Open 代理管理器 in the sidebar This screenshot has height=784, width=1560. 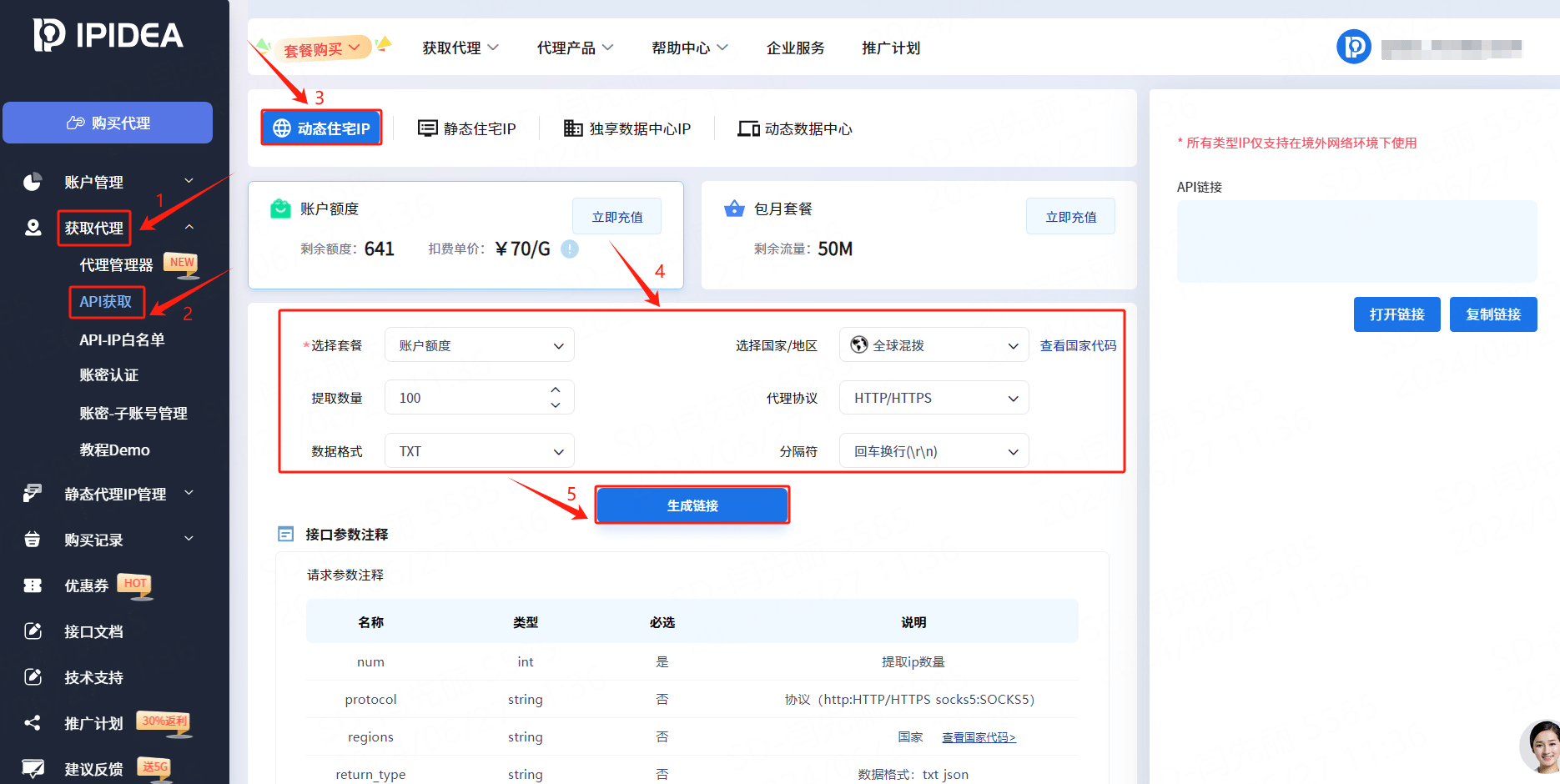pos(116,265)
